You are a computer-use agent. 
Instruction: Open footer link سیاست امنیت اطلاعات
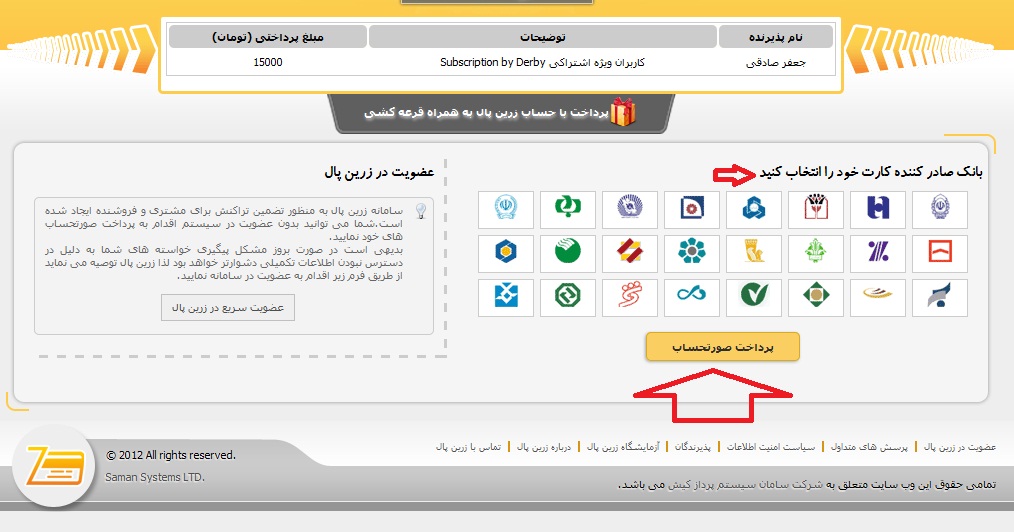point(771,447)
